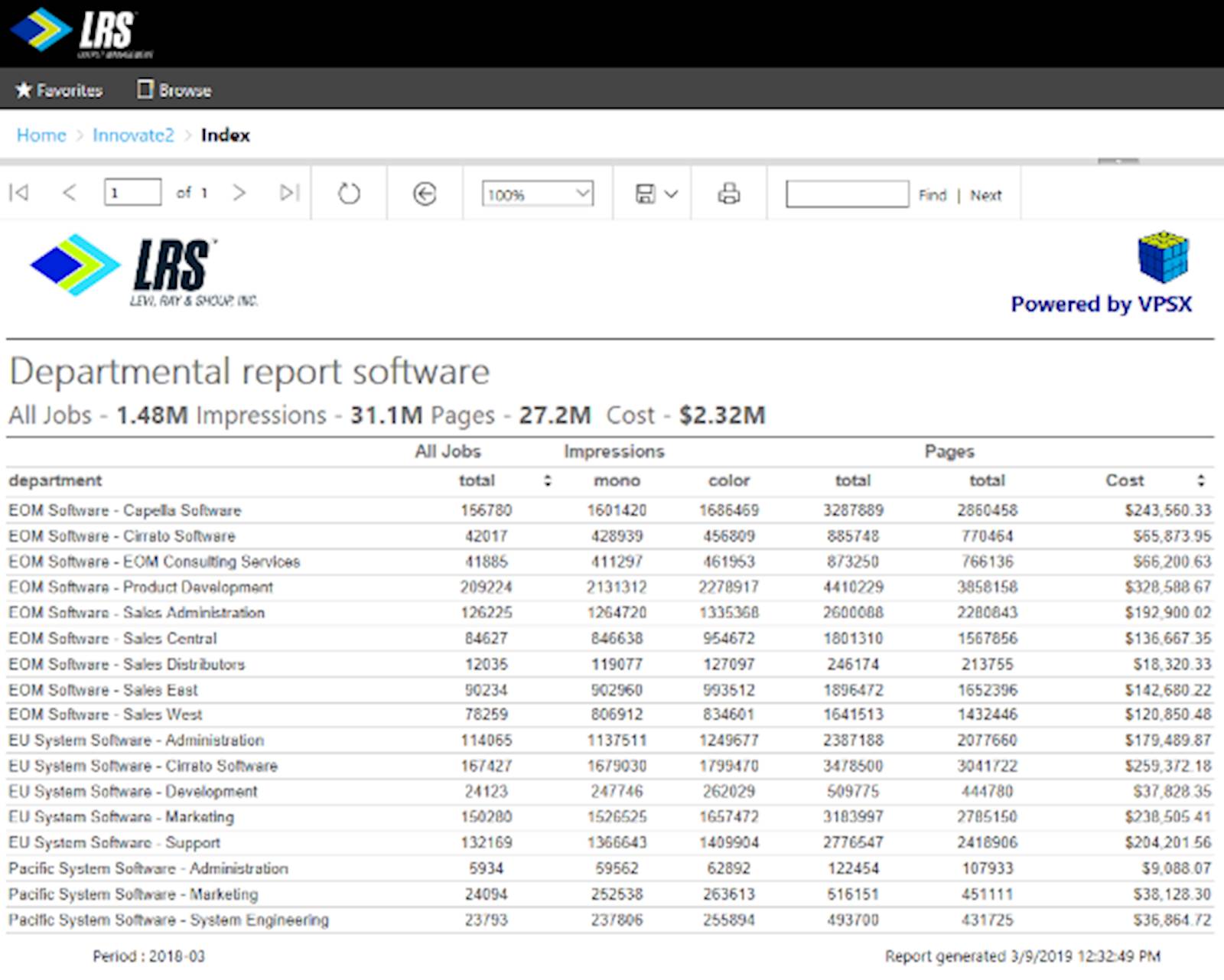The image size is (1224, 980).
Task: Click the back-to-parent report arrow icon
Action: pyautogui.click(x=425, y=194)
